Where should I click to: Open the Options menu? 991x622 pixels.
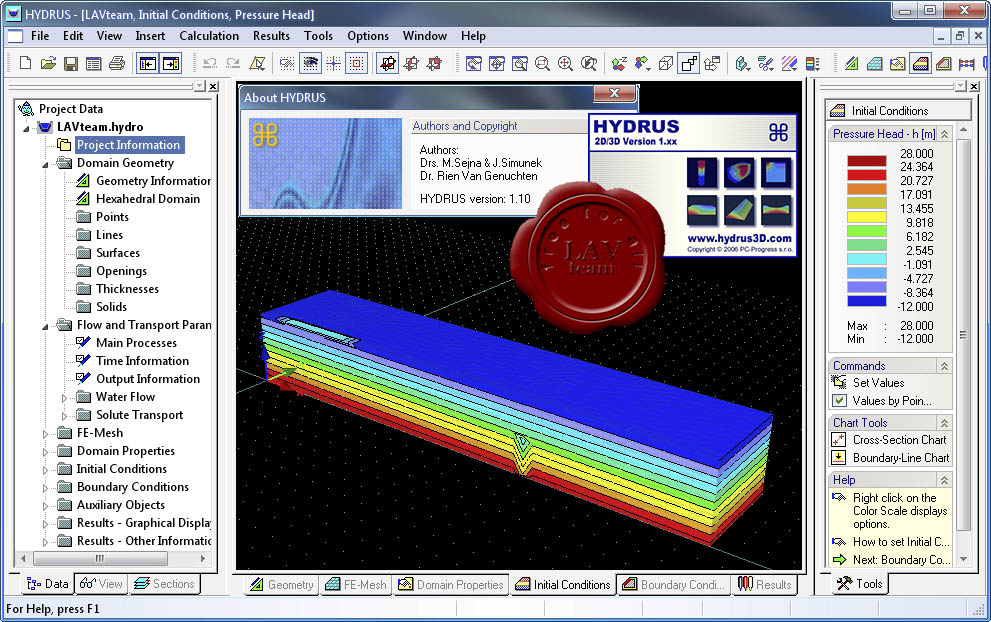point(368,36)
